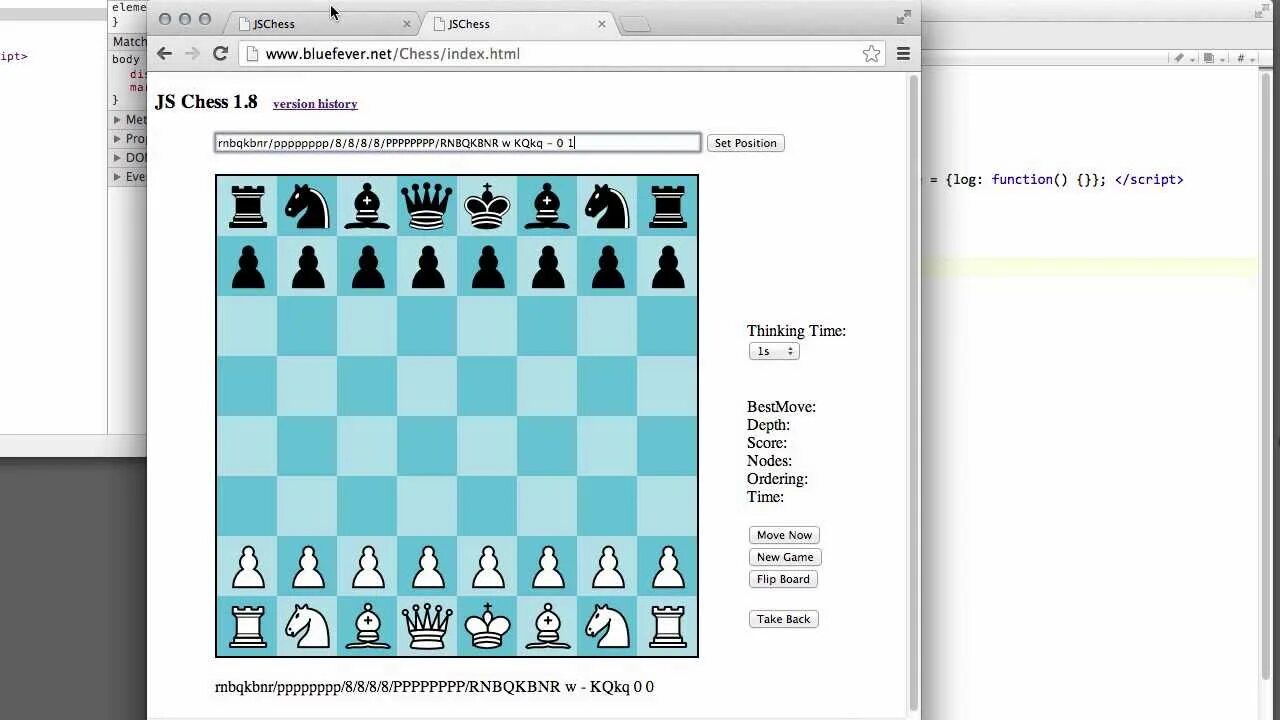The image size is (1280, 720).
Task: Click the Move Now button
Action: click(784, 535)
